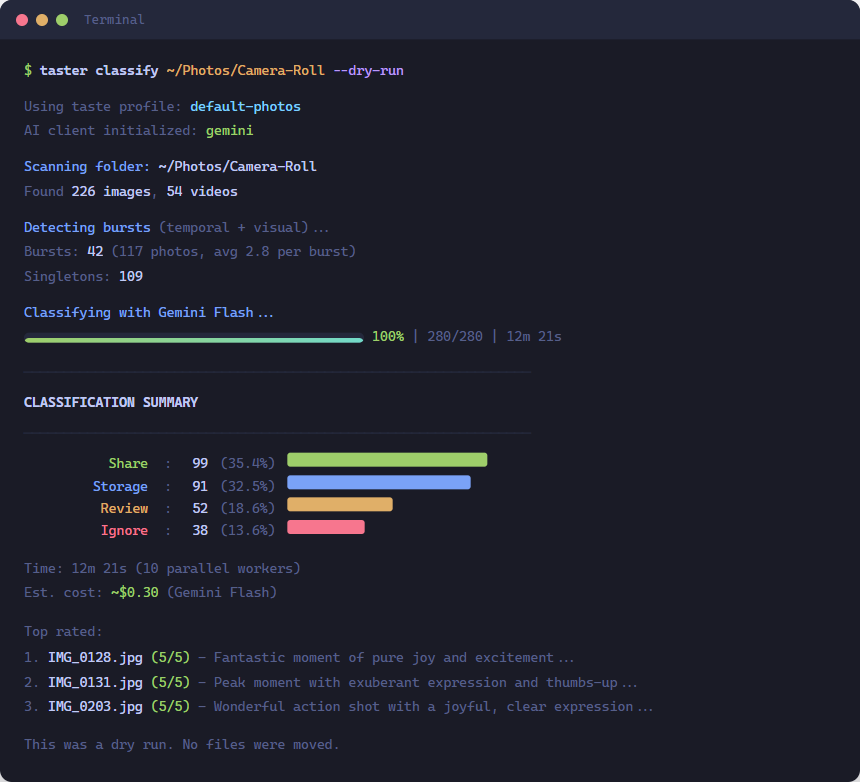Click Ignore count '38'

[200, 531]
